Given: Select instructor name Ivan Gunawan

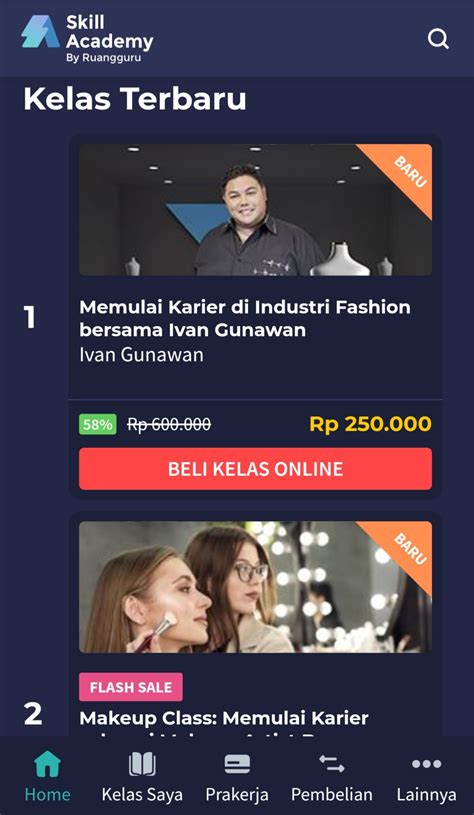Looking at the screenshot, I should point(141,355).
